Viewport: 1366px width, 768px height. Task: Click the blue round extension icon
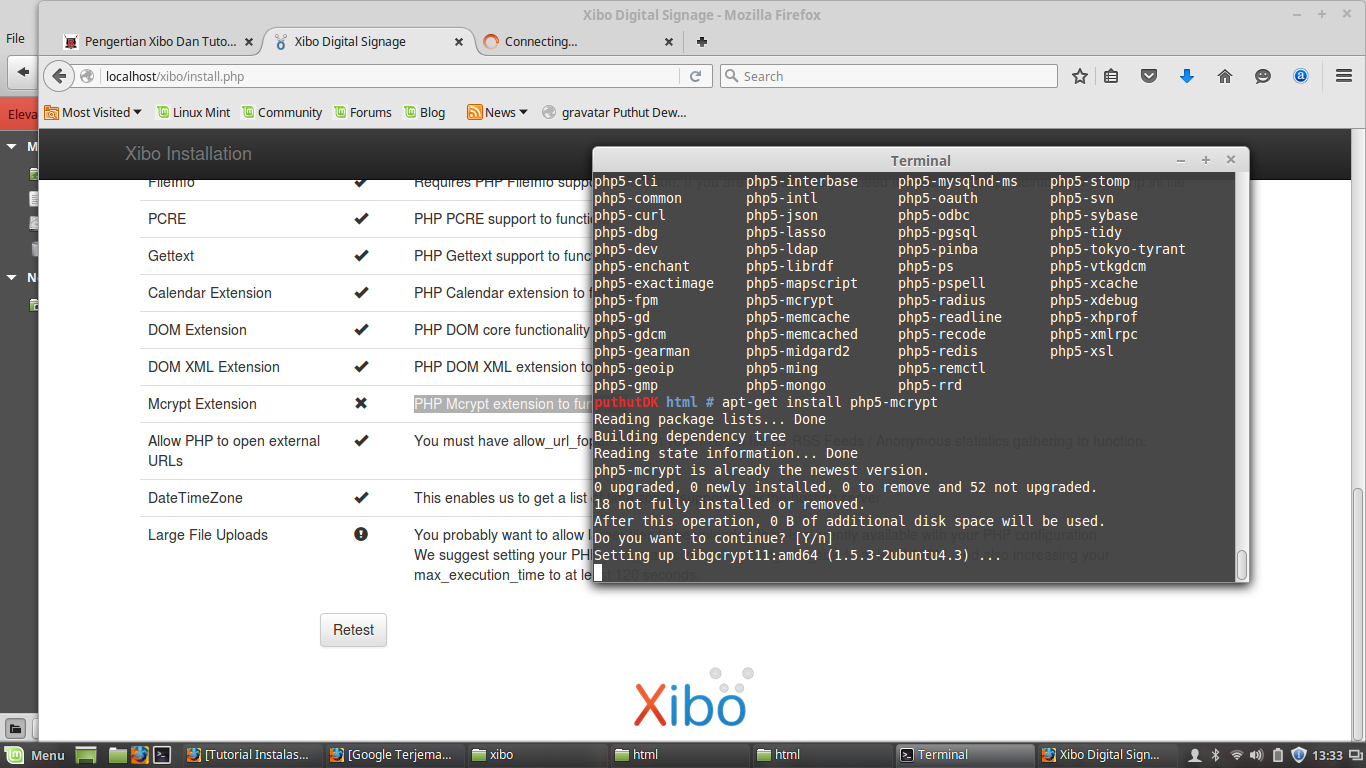1301,76
